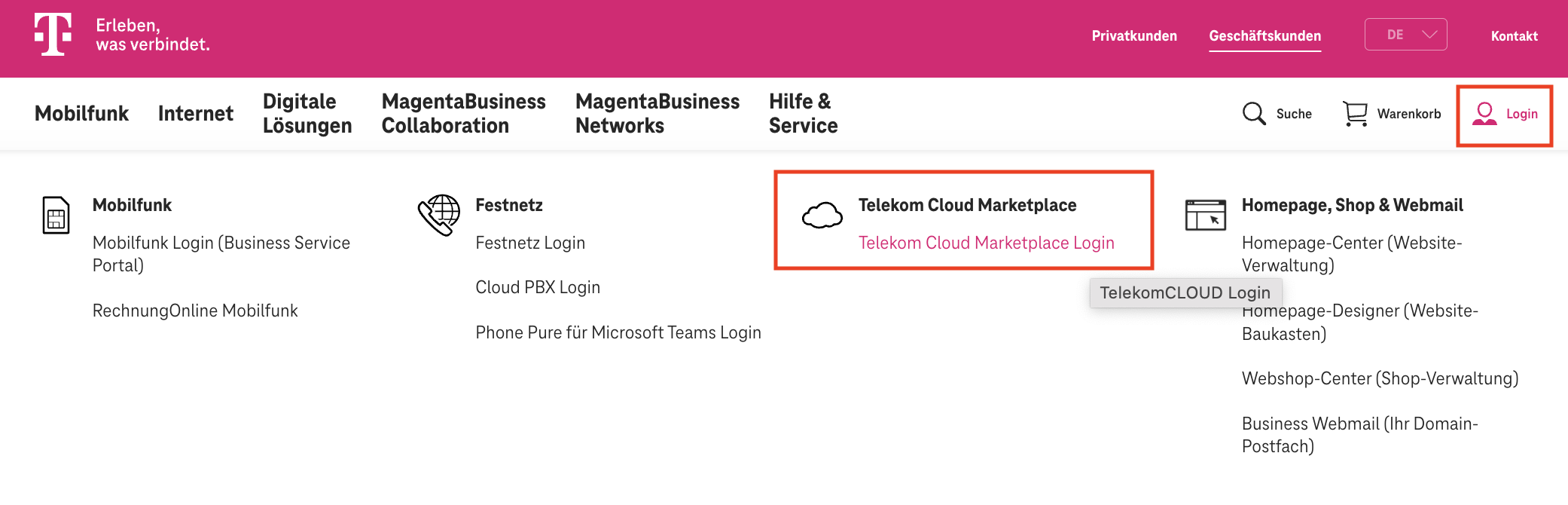Open the MagentaBusiness Networks menu

(x=657, y=114)
